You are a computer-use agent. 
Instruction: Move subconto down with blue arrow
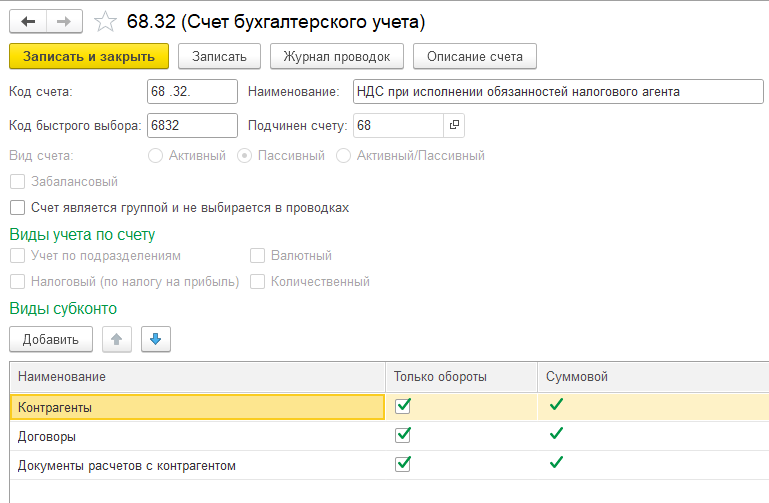point(156,339)
